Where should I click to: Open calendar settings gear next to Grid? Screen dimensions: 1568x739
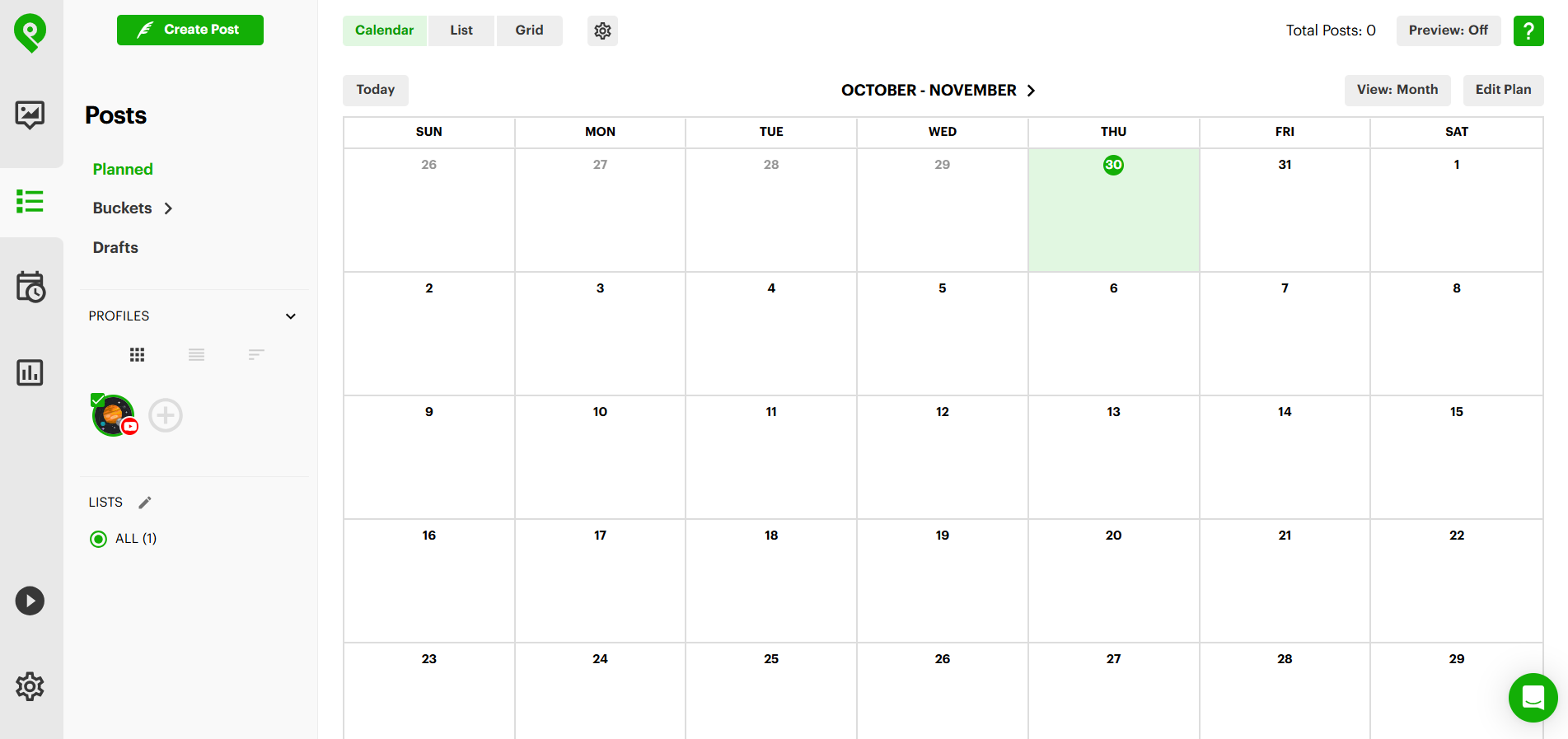[602, 30]
